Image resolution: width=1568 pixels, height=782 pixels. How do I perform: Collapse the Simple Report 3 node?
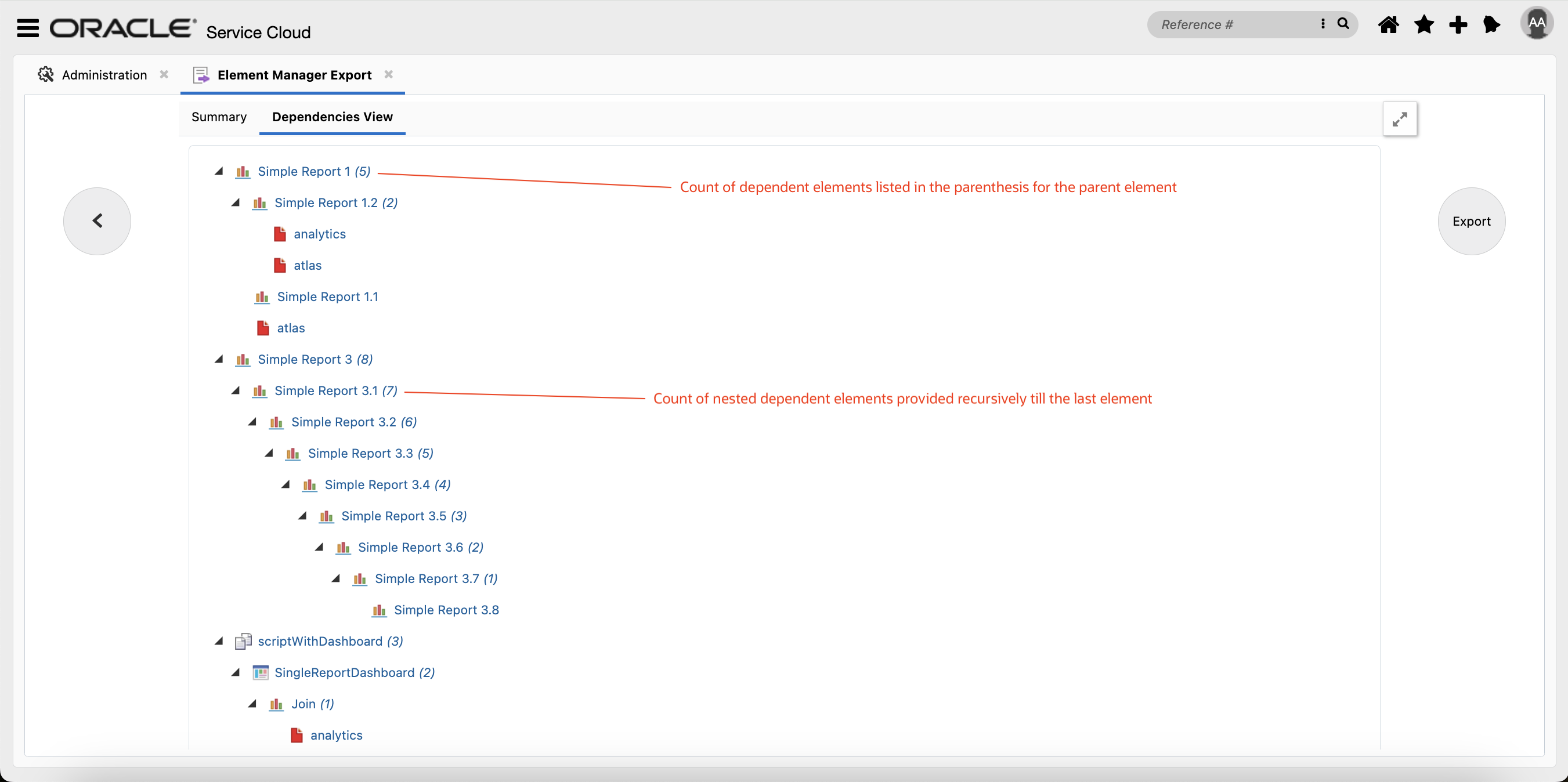click(219, 359)
